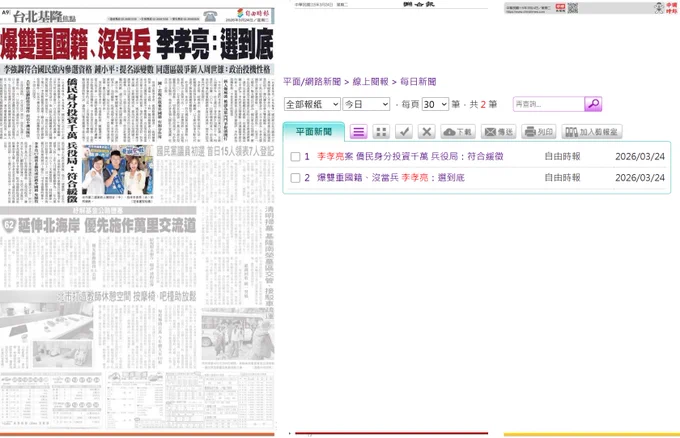Tick checkbox for article 2 爆雙重國籍
This screenshot has width=680, height=438.
point(295,178)
